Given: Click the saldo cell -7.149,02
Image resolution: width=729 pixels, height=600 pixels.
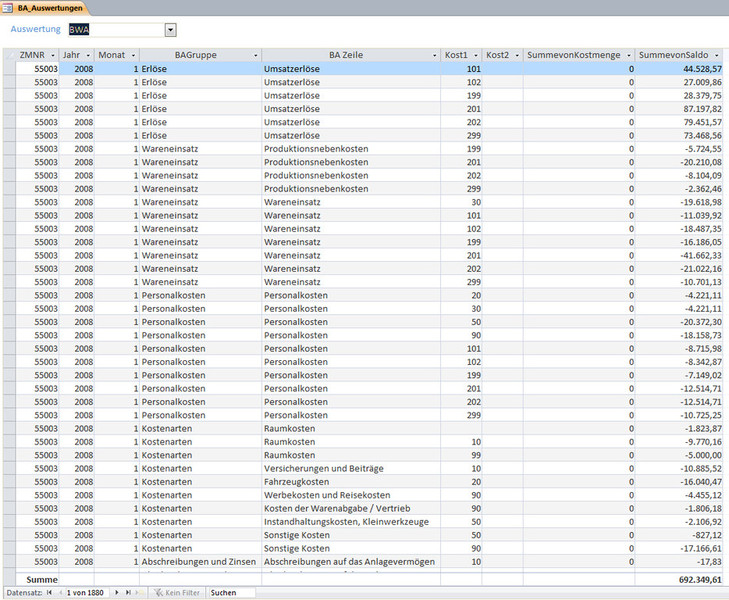Looking at the screenshot, I should [x=679, y=375].
